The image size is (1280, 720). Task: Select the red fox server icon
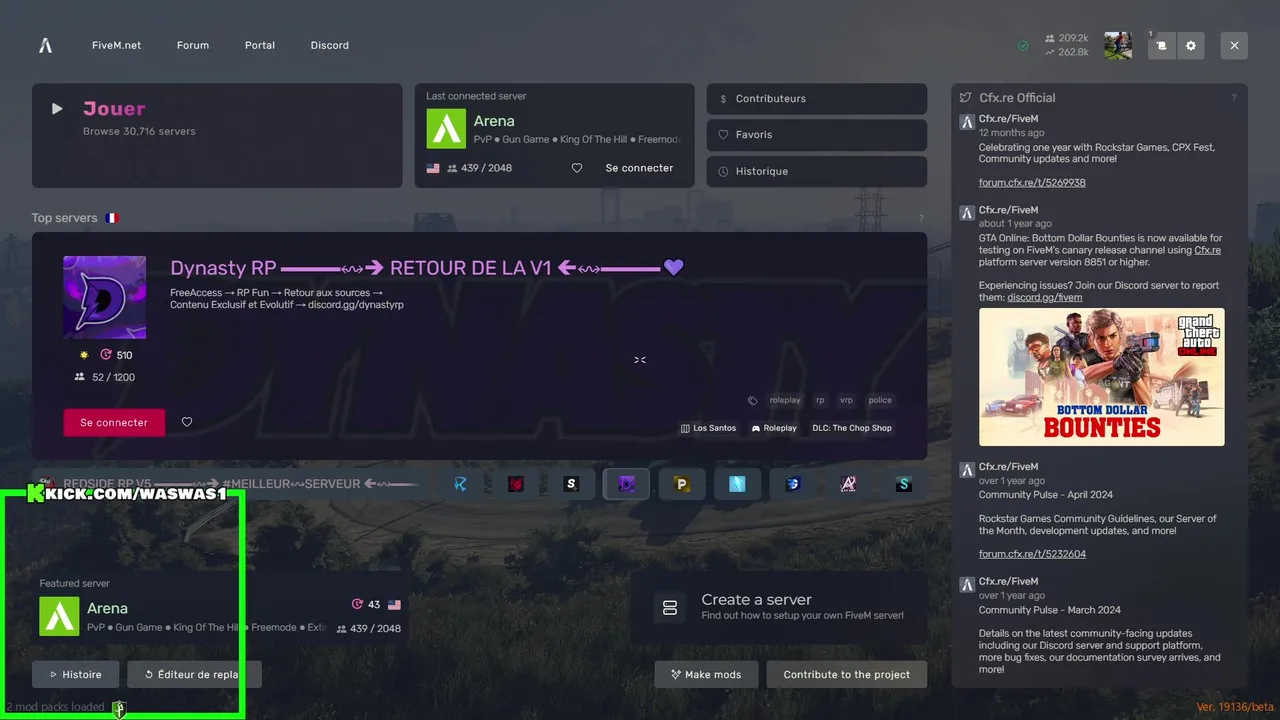[x=516, y=484]
